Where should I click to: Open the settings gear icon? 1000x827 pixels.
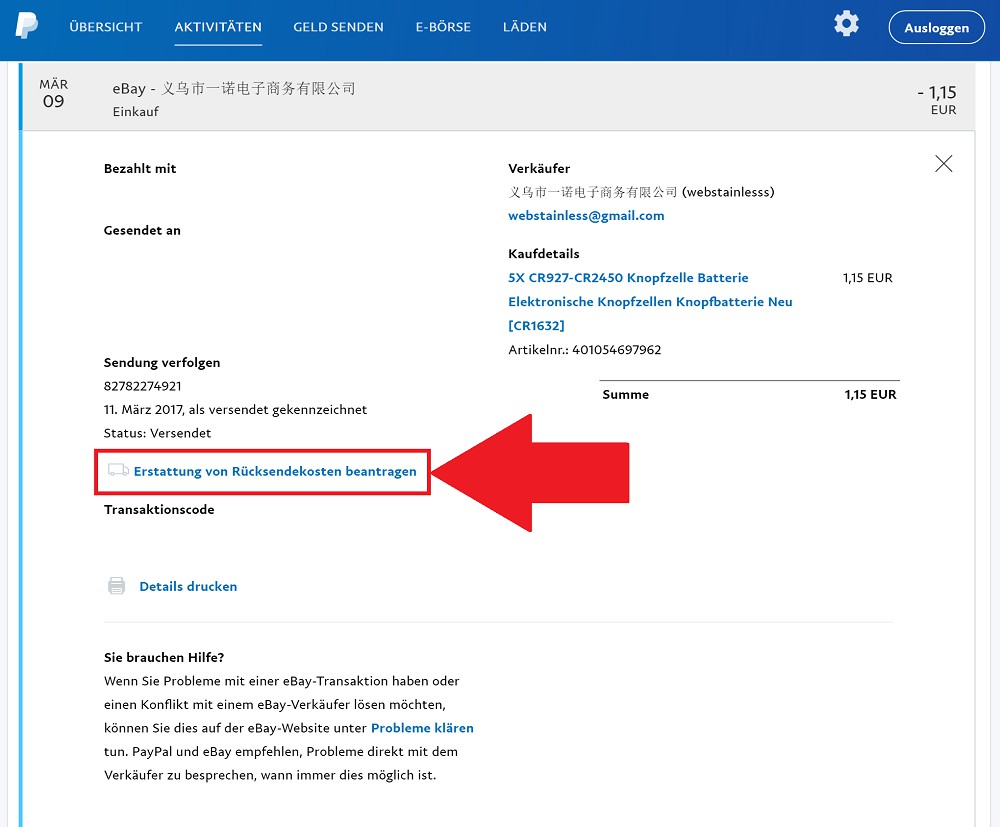[846, 24]
